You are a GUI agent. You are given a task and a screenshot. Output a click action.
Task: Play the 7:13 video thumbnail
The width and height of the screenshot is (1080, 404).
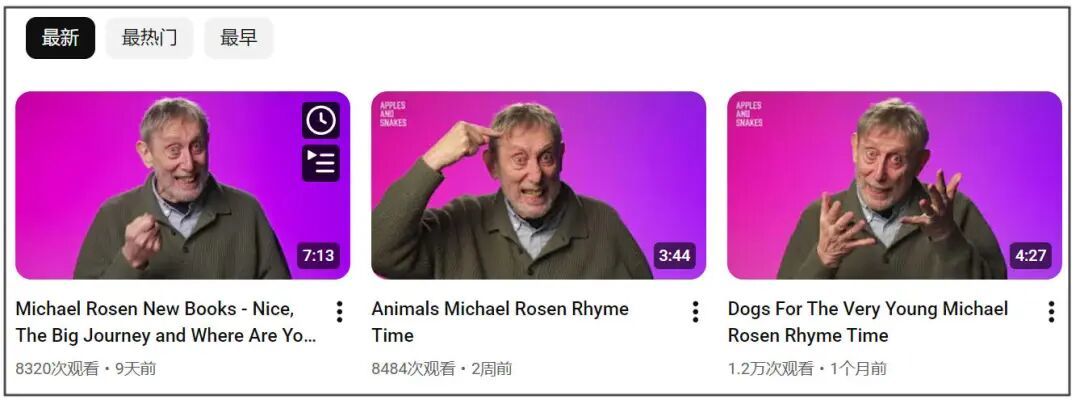point(183,185)
